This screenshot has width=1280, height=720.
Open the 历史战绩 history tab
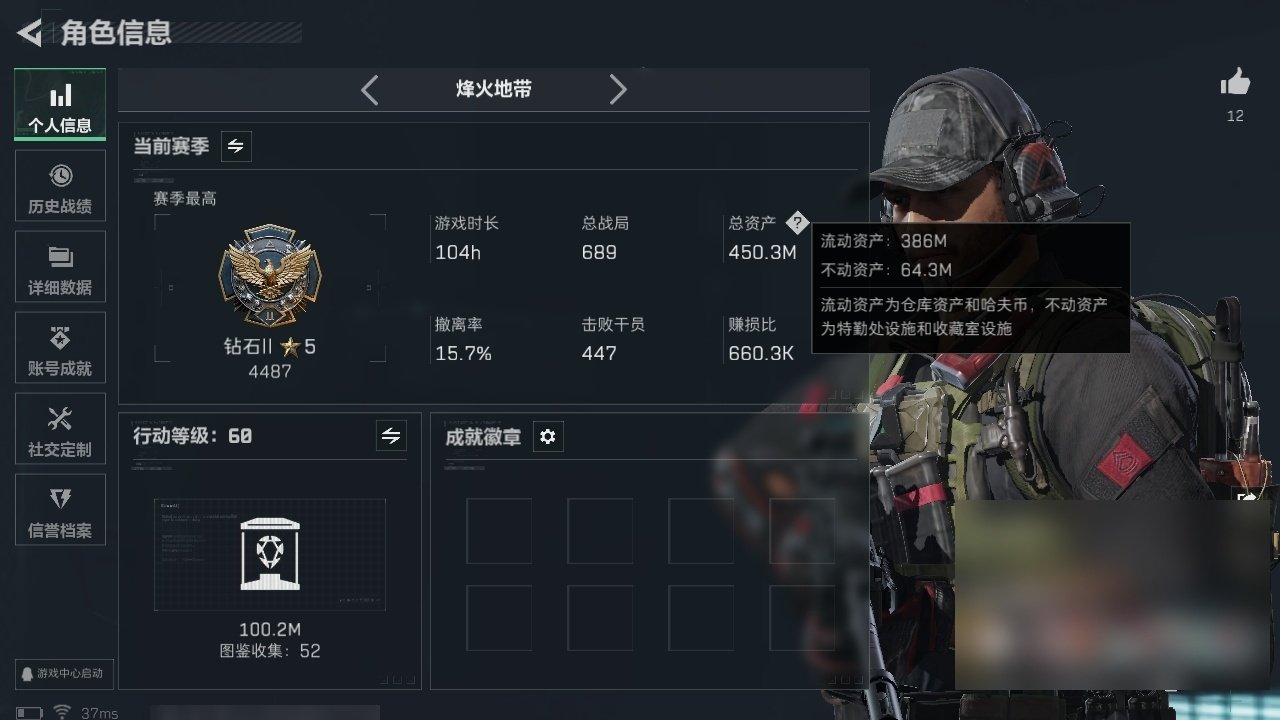coord(60,186)
